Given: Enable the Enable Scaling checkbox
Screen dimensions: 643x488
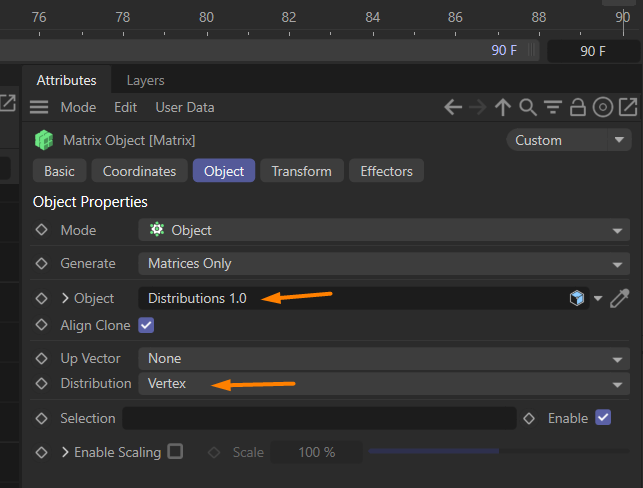Looking at the screenshot, I should coord(175,451).
